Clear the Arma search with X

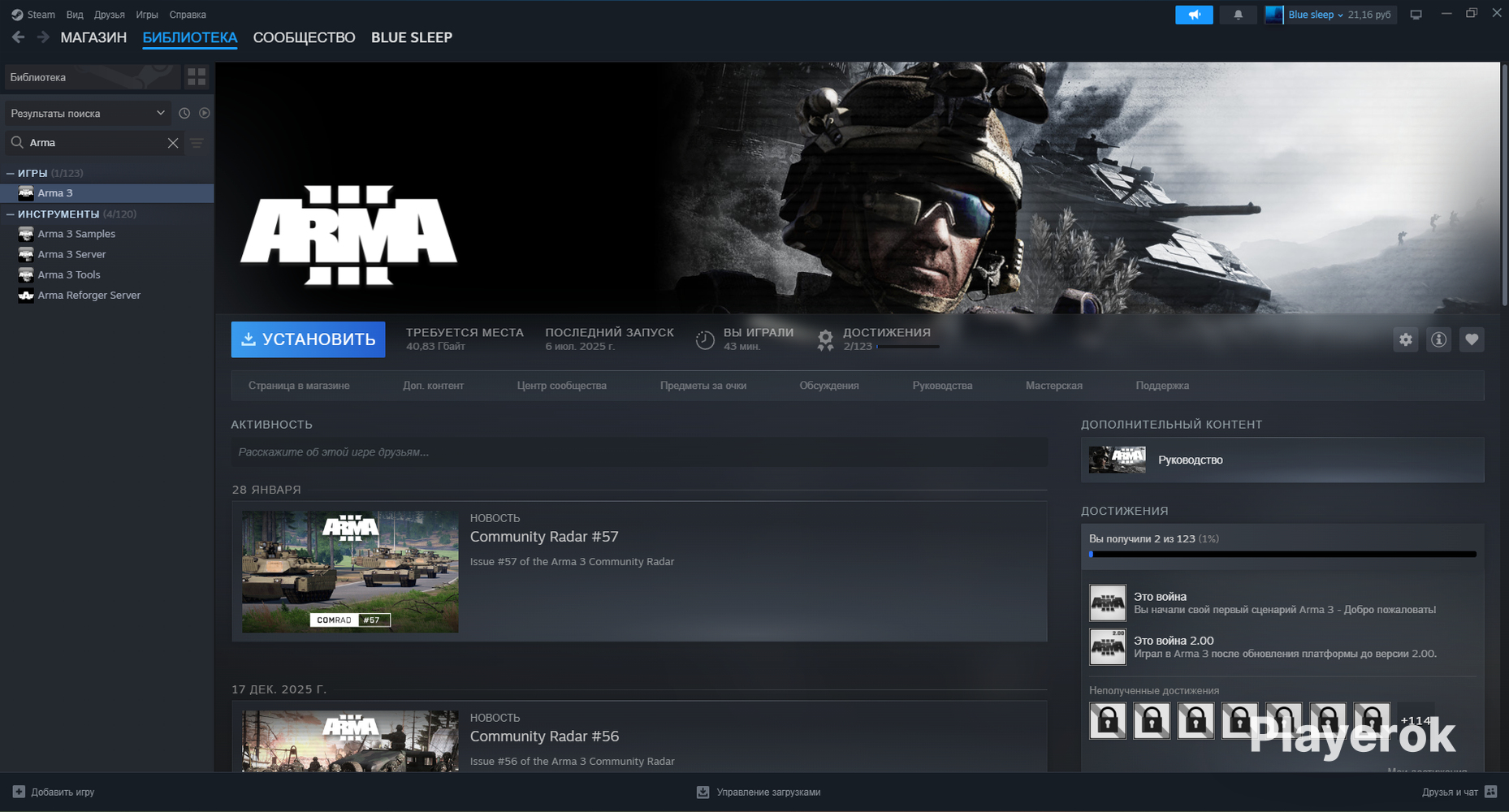tap(173, 143)
